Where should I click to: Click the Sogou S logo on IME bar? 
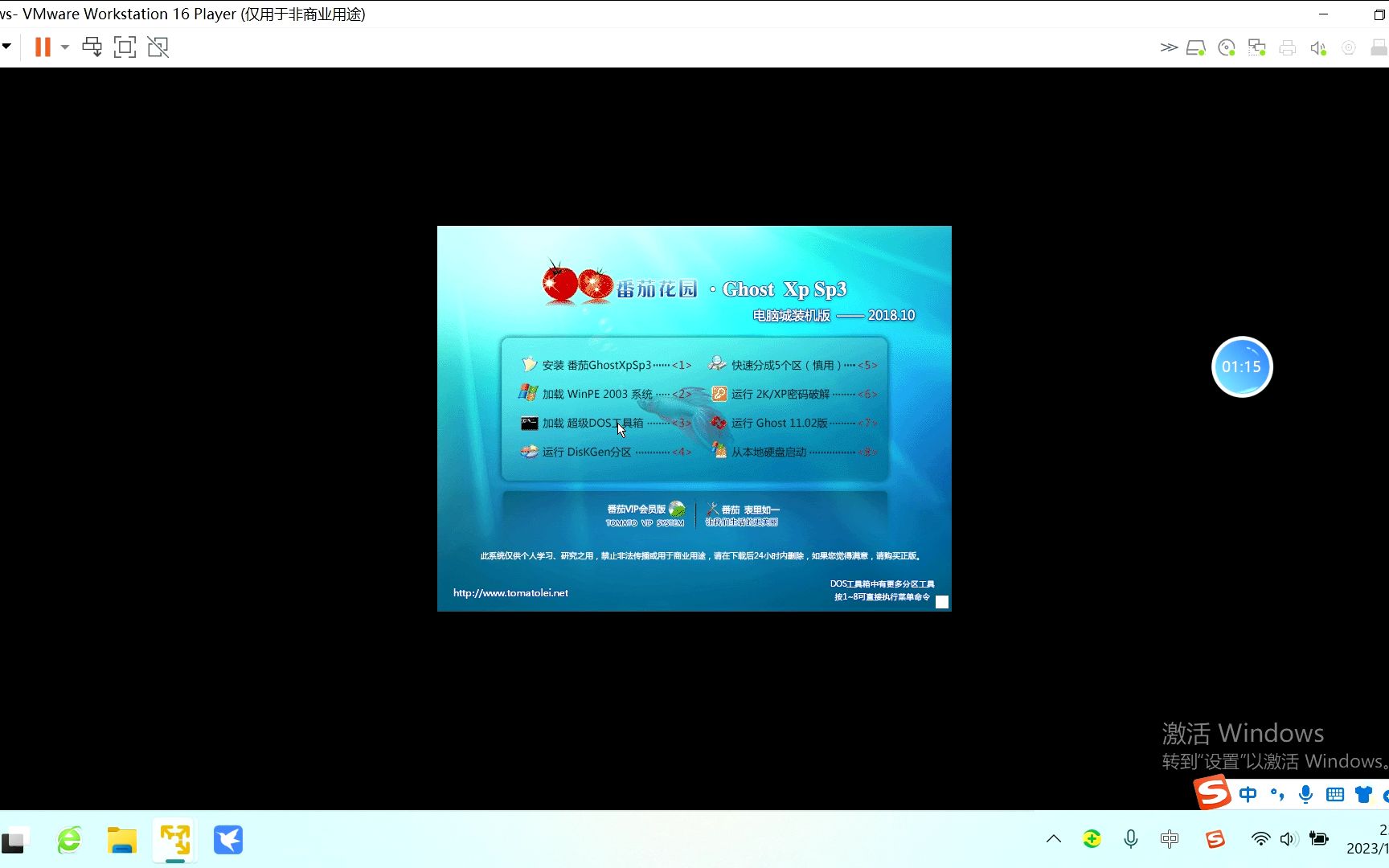pyautogui.click(x=1213, y=793)
